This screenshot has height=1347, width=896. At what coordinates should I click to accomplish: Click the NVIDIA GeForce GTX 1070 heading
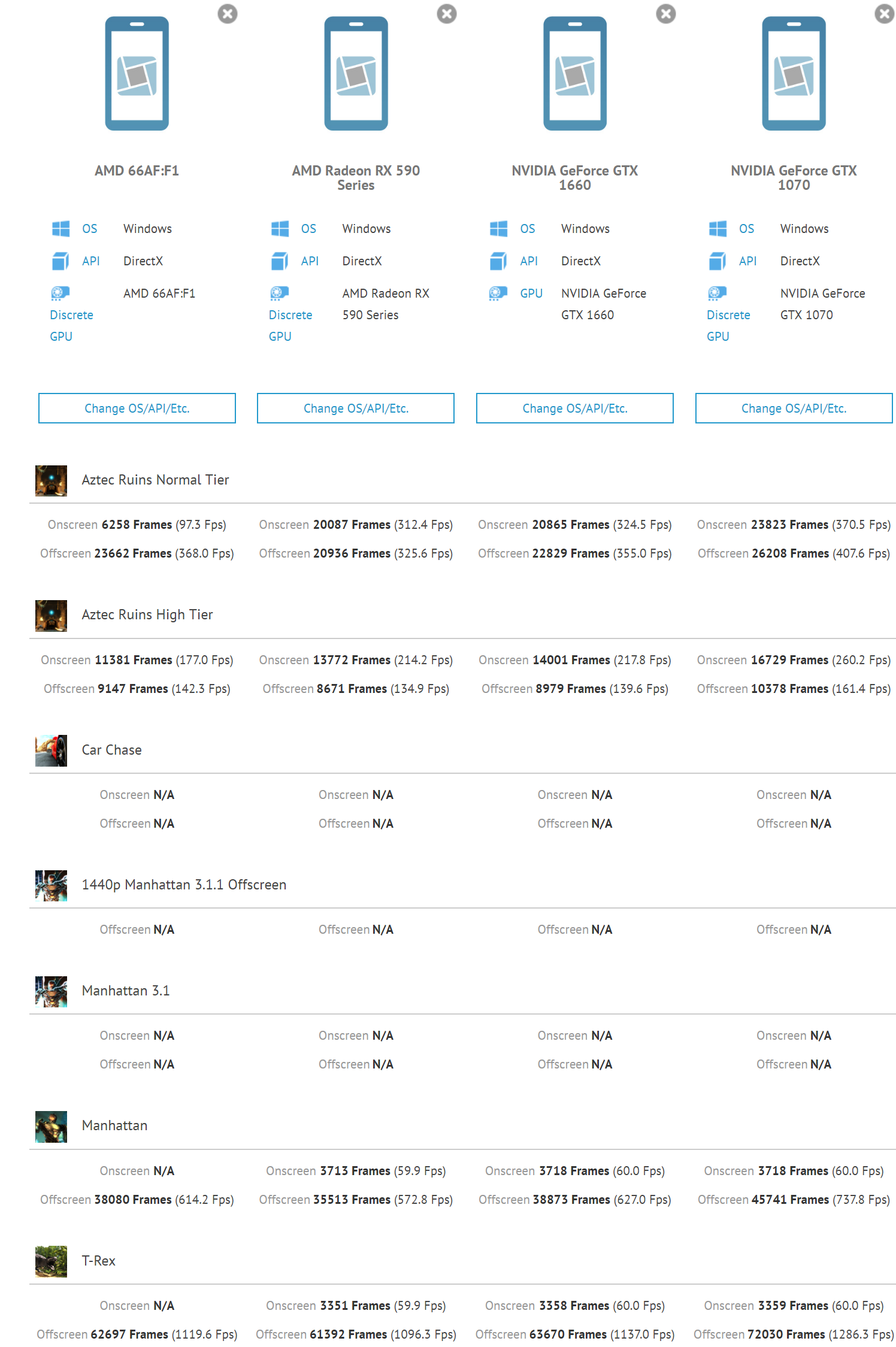[x=794, y=178]
